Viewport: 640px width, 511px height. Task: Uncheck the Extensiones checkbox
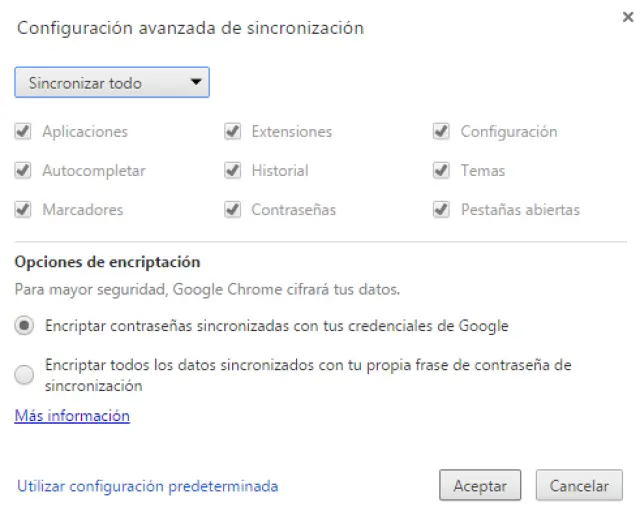click(233, 131)
